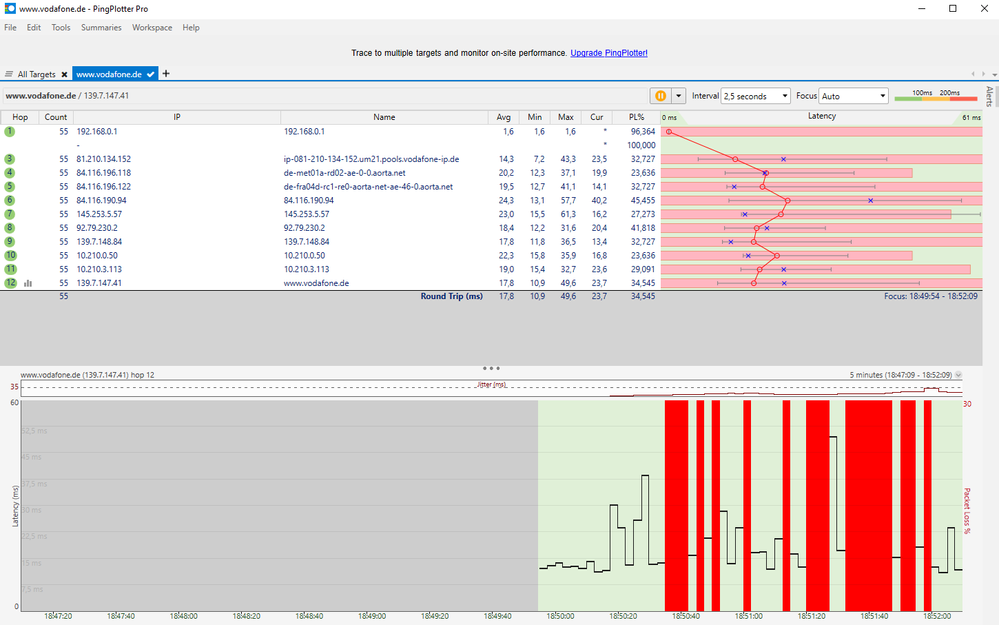Close the All Targets tab
Screen dimensions: 999x625
(x=64, y=75)
